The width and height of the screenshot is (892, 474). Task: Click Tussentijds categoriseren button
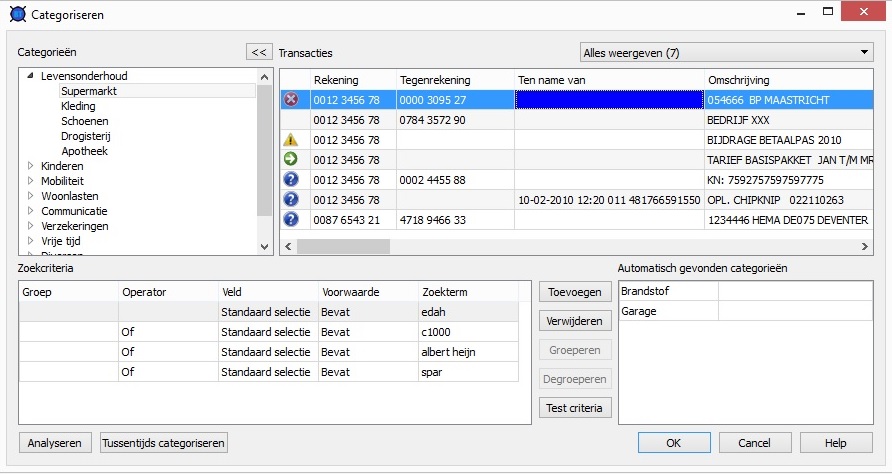pos(165,443)
